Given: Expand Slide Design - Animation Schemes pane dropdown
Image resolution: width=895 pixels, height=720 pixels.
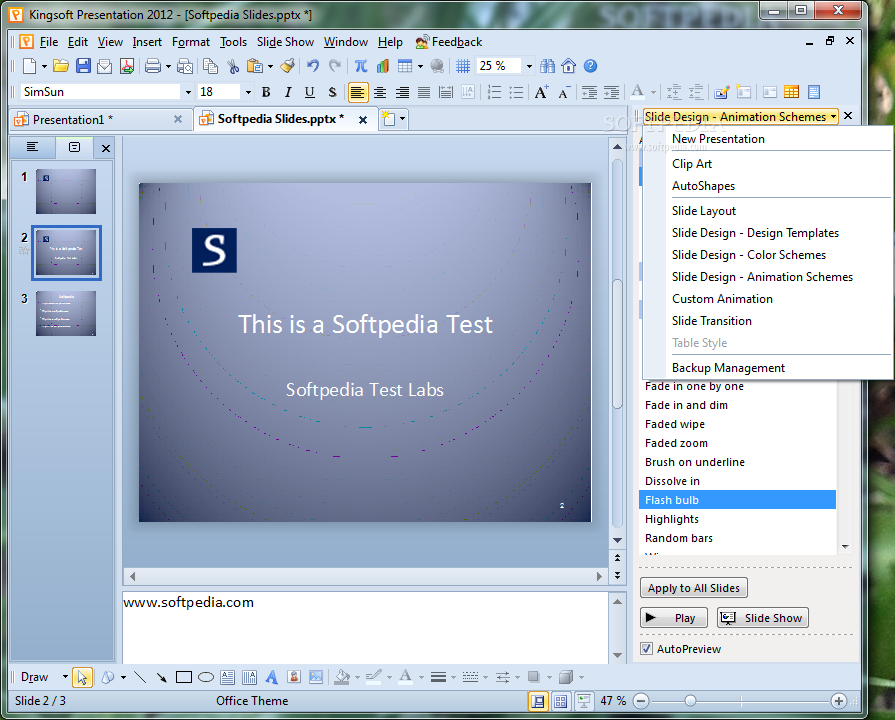Looking at the screenshot, I should [x=833, y=116].
